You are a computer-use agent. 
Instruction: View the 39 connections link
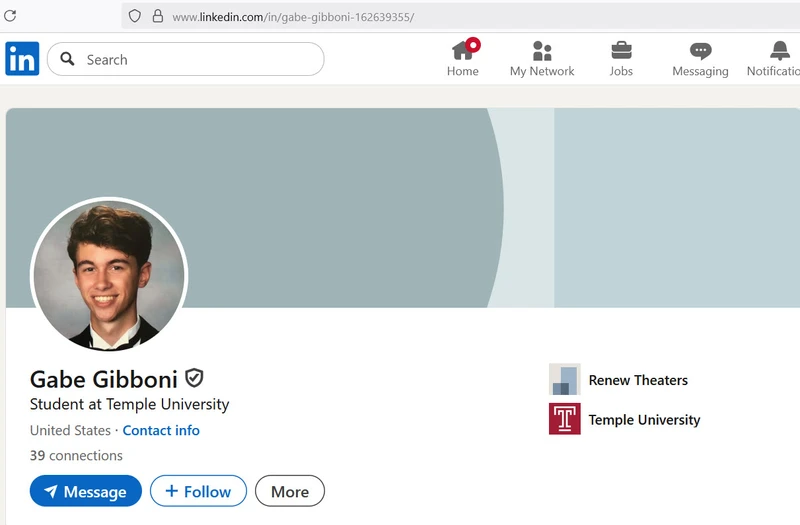click(x=76, y=455)
